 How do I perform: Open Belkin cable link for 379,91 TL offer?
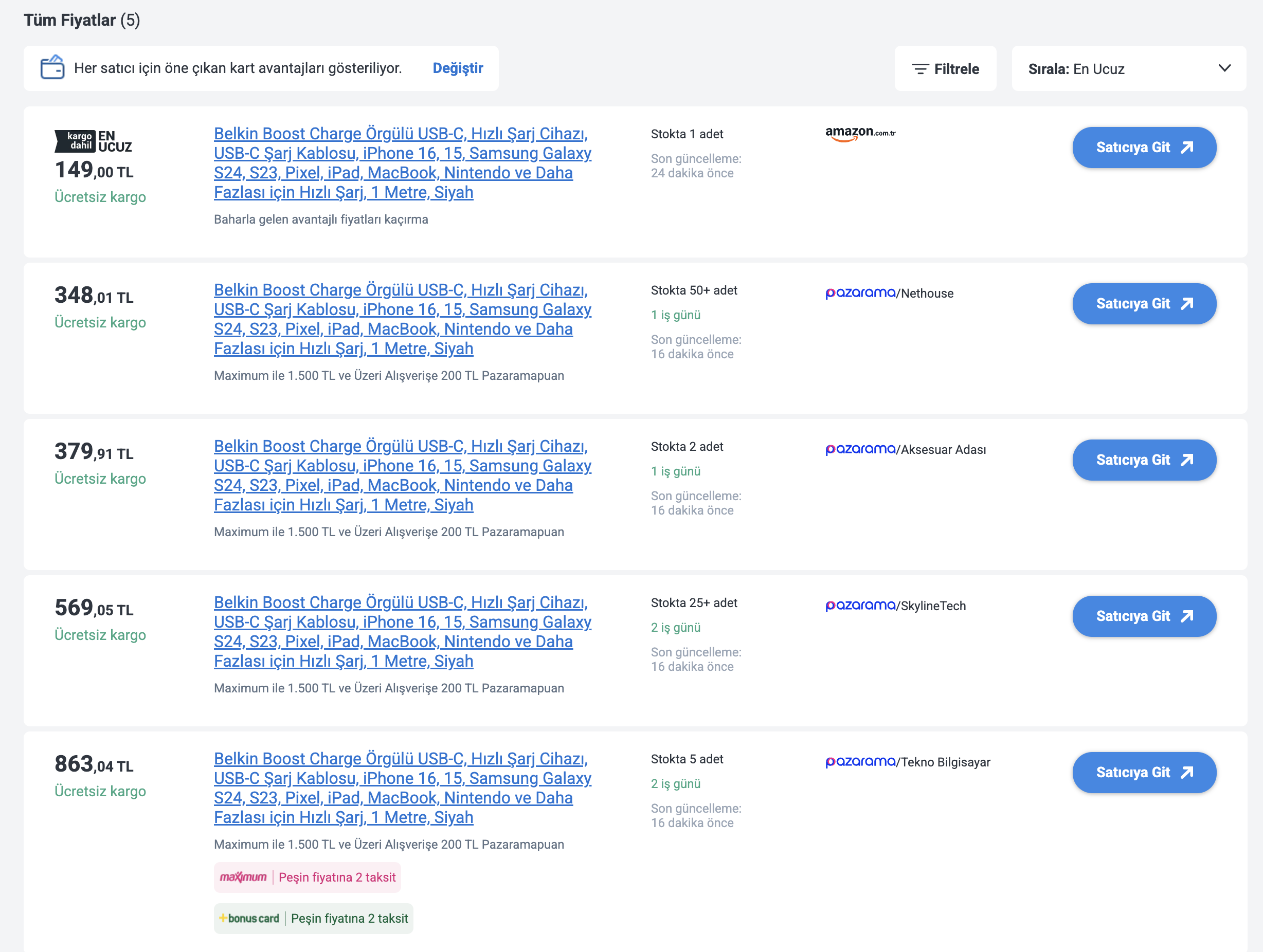(403, 475)
